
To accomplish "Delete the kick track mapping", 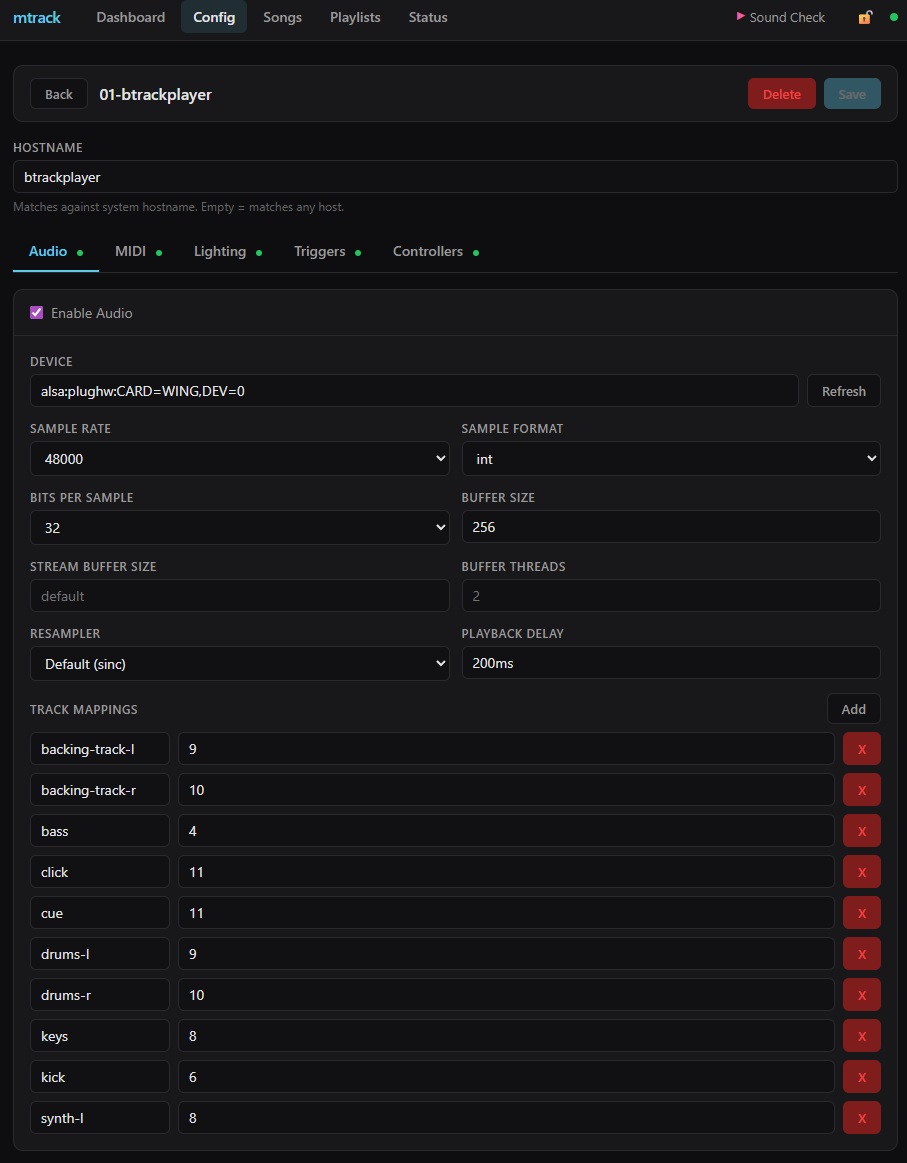I will tap(861, 1076).
